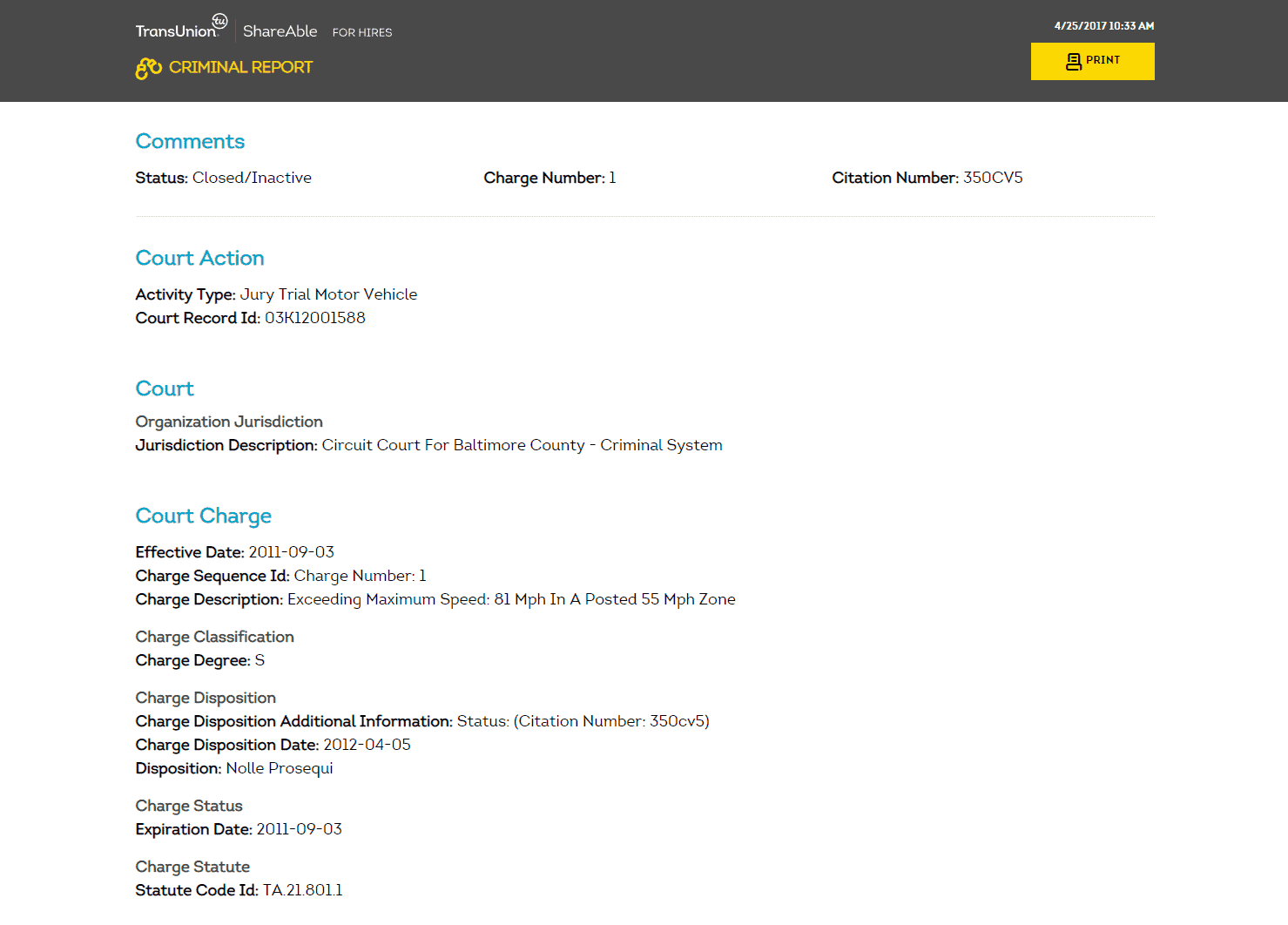Viewport: 1288px width, 925px height.
Task: Click the report timestamp 4/25/2017 10:33 AM
Action: click(1103, 26)
